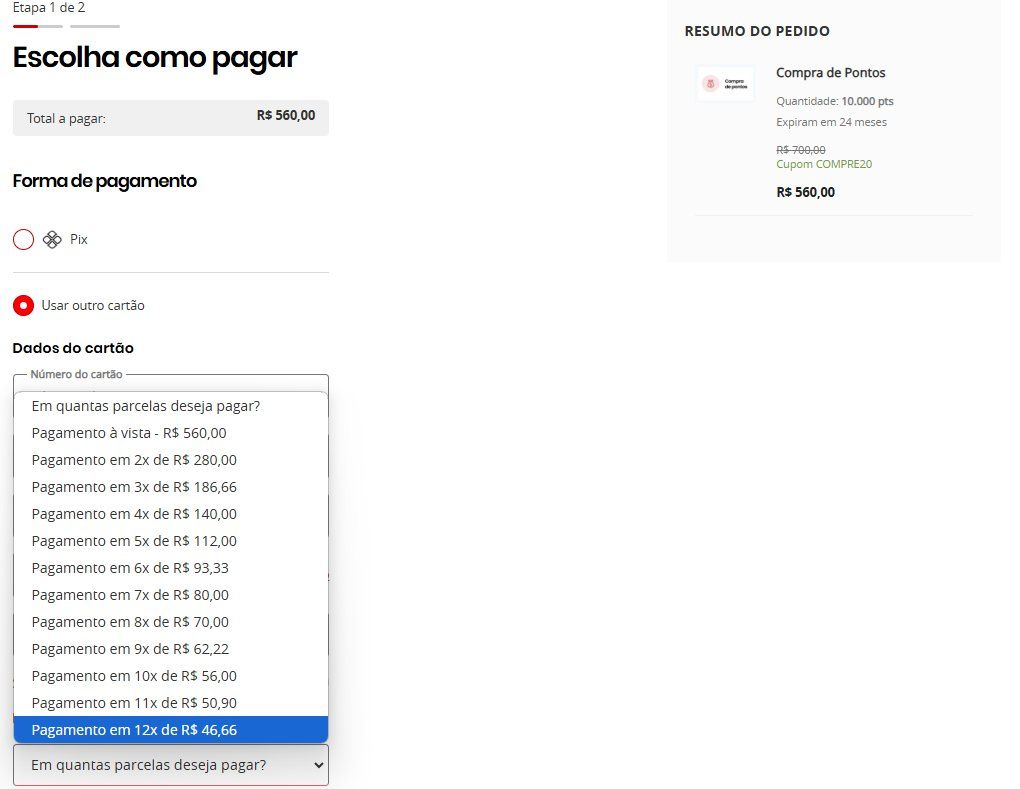Select the Pix payment radio button
The image size is (1020, 789).
point(23,239)
